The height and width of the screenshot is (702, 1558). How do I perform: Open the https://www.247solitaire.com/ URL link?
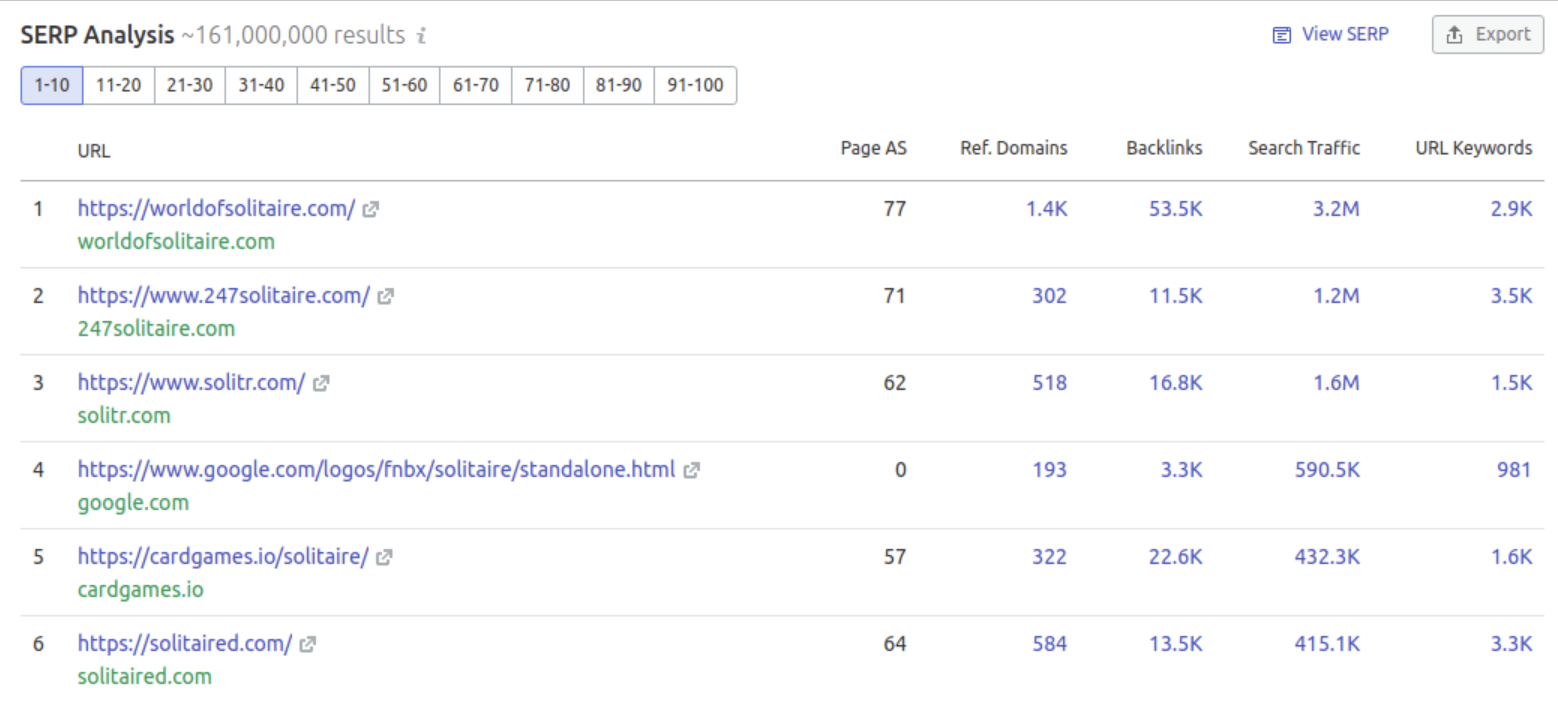[224, 296]
